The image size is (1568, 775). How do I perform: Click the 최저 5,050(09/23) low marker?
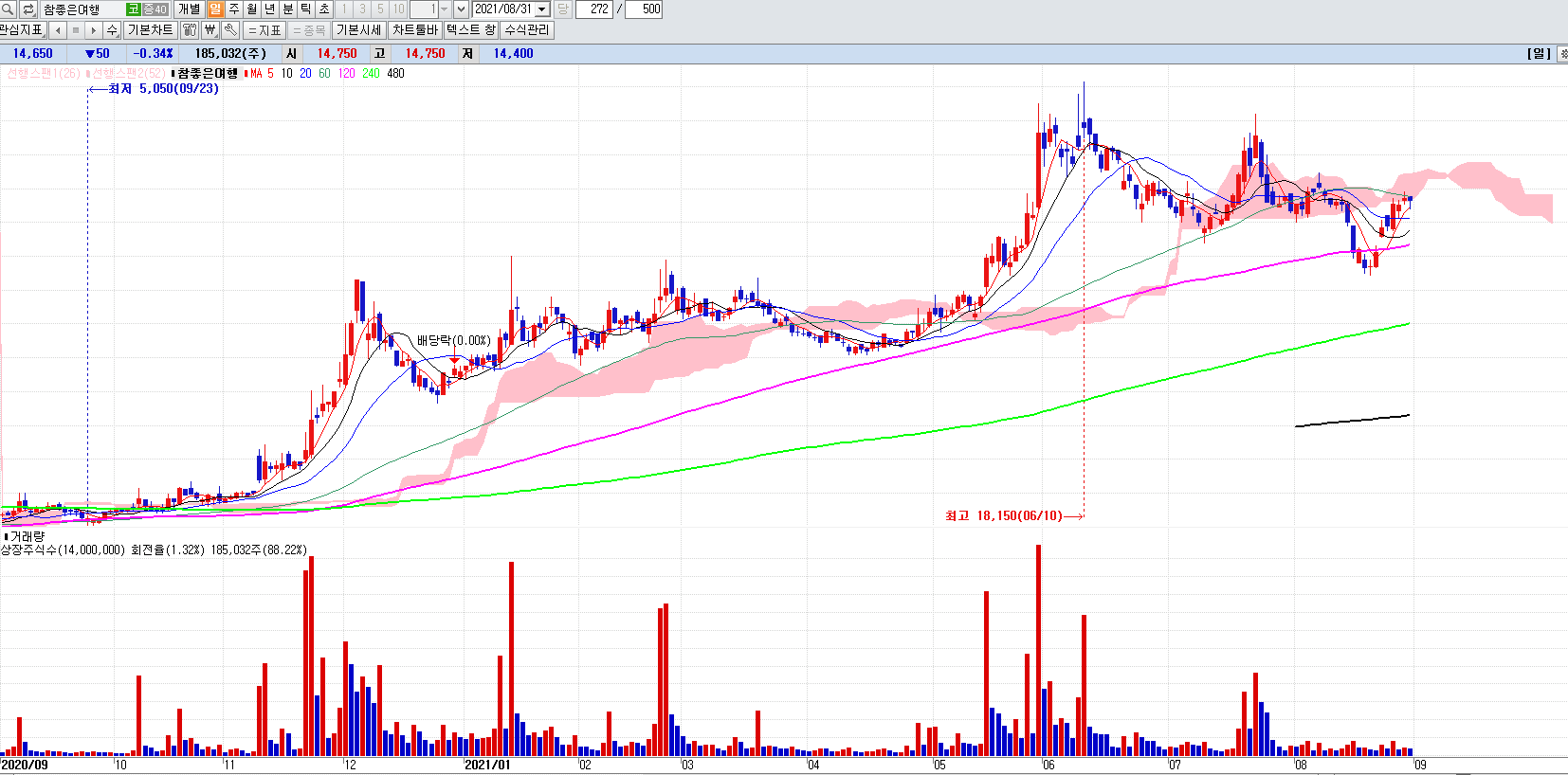pos(154,88)
